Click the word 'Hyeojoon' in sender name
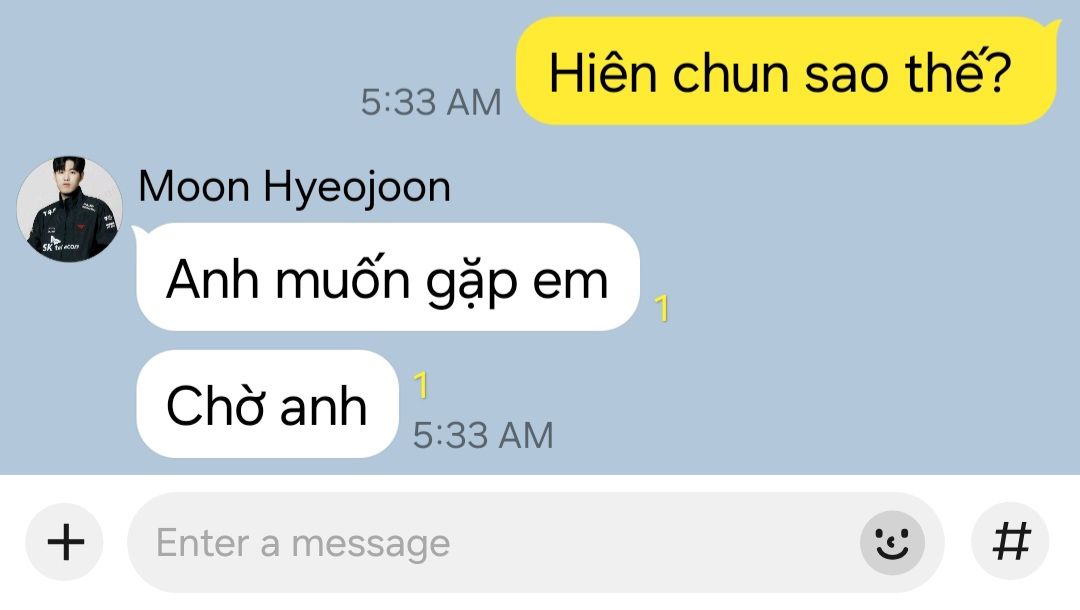Screen dimensions: 1080x610 [357, 189]
